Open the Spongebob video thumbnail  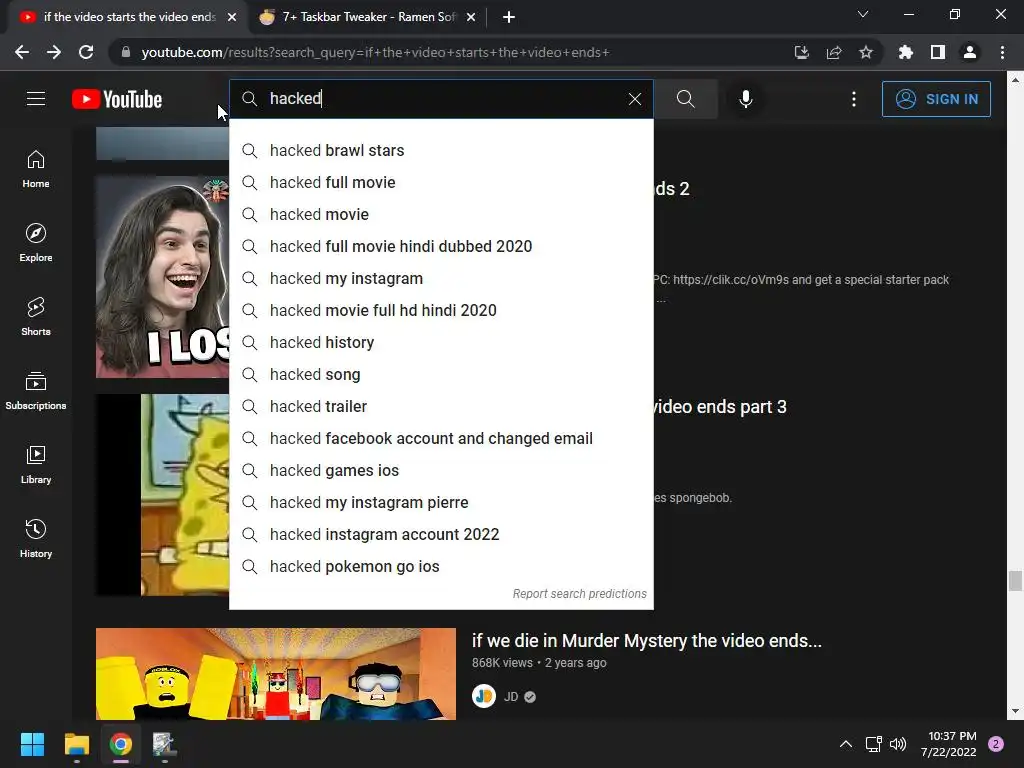click(x=163, y=494)
